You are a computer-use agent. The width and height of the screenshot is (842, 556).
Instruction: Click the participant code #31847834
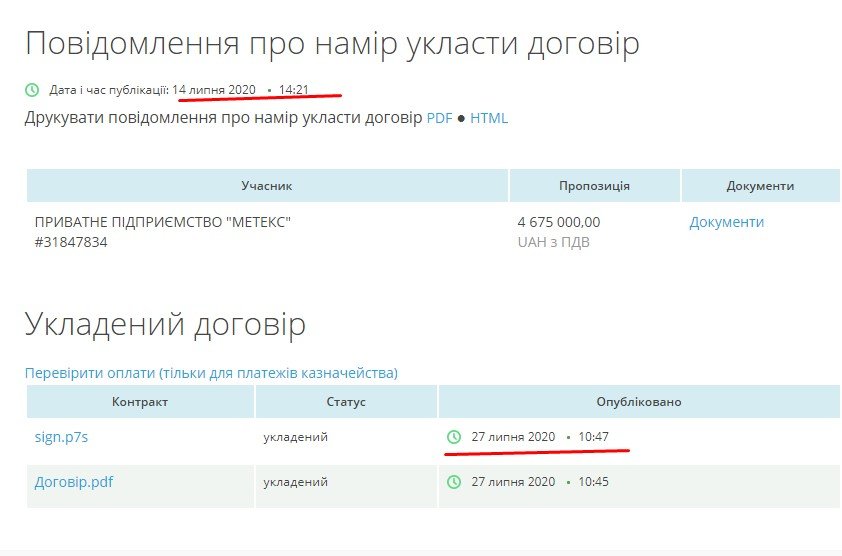[x=71, y=242]
